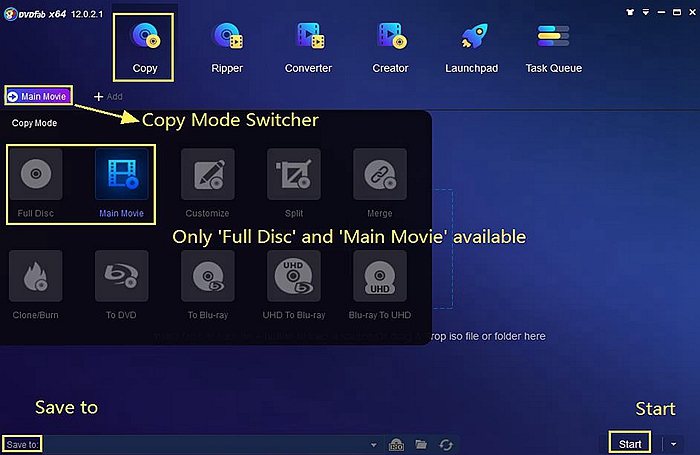Screen dimensions: 700x455
Task: Save output as ISO image icon
Action: [x=396, y=445]
